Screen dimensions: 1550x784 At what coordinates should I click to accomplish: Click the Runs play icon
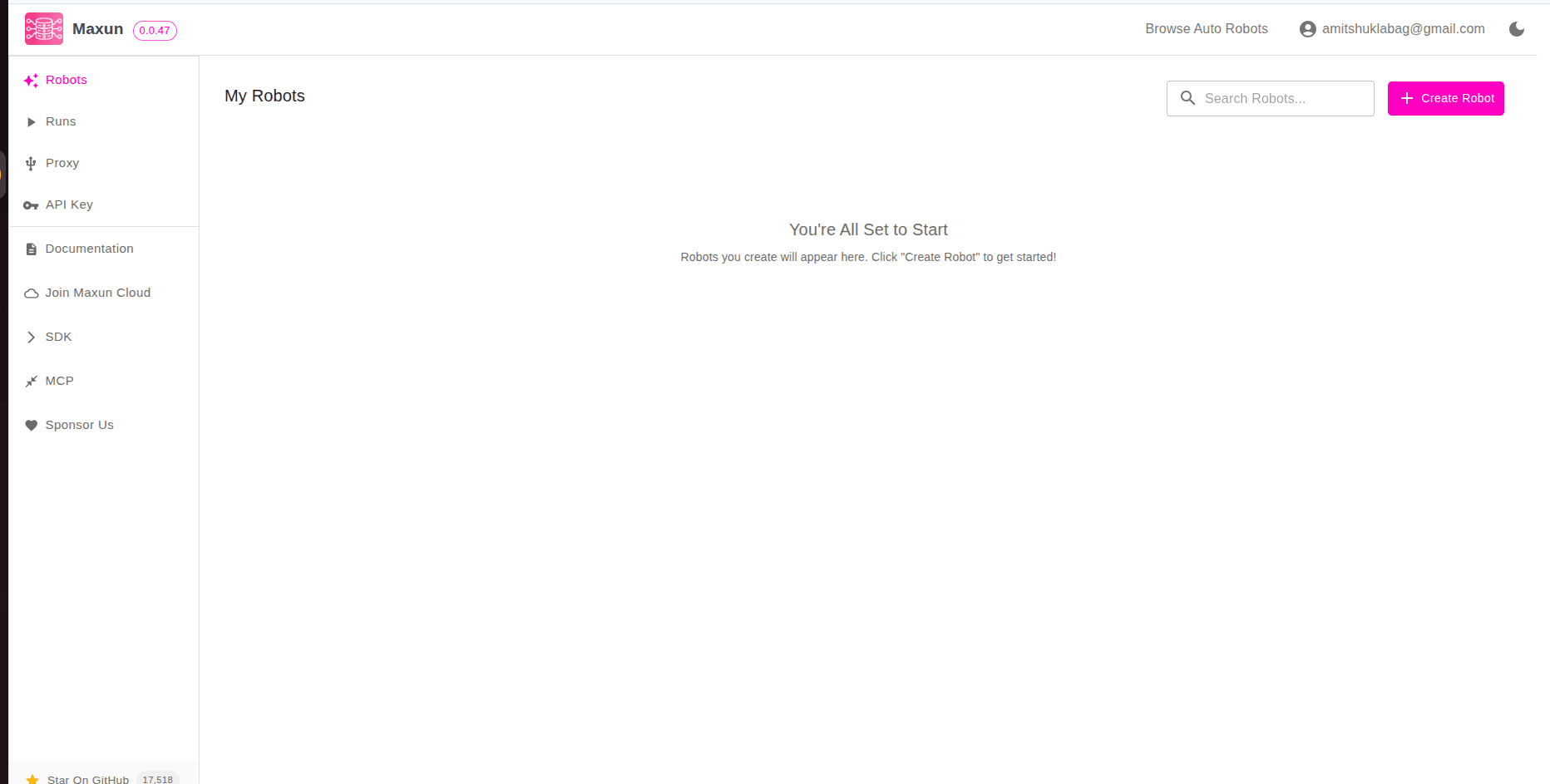(31, 122)
